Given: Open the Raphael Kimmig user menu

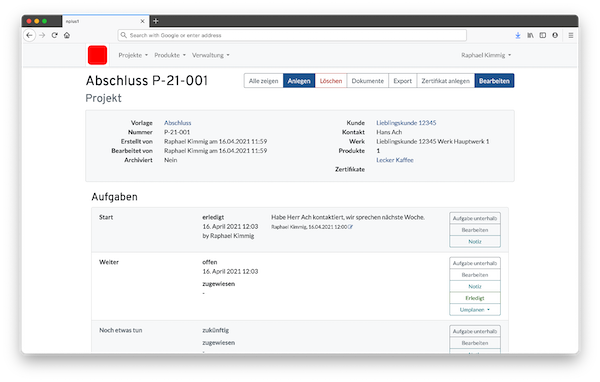Looking at the screenshot, I should (x=486, y=55).
